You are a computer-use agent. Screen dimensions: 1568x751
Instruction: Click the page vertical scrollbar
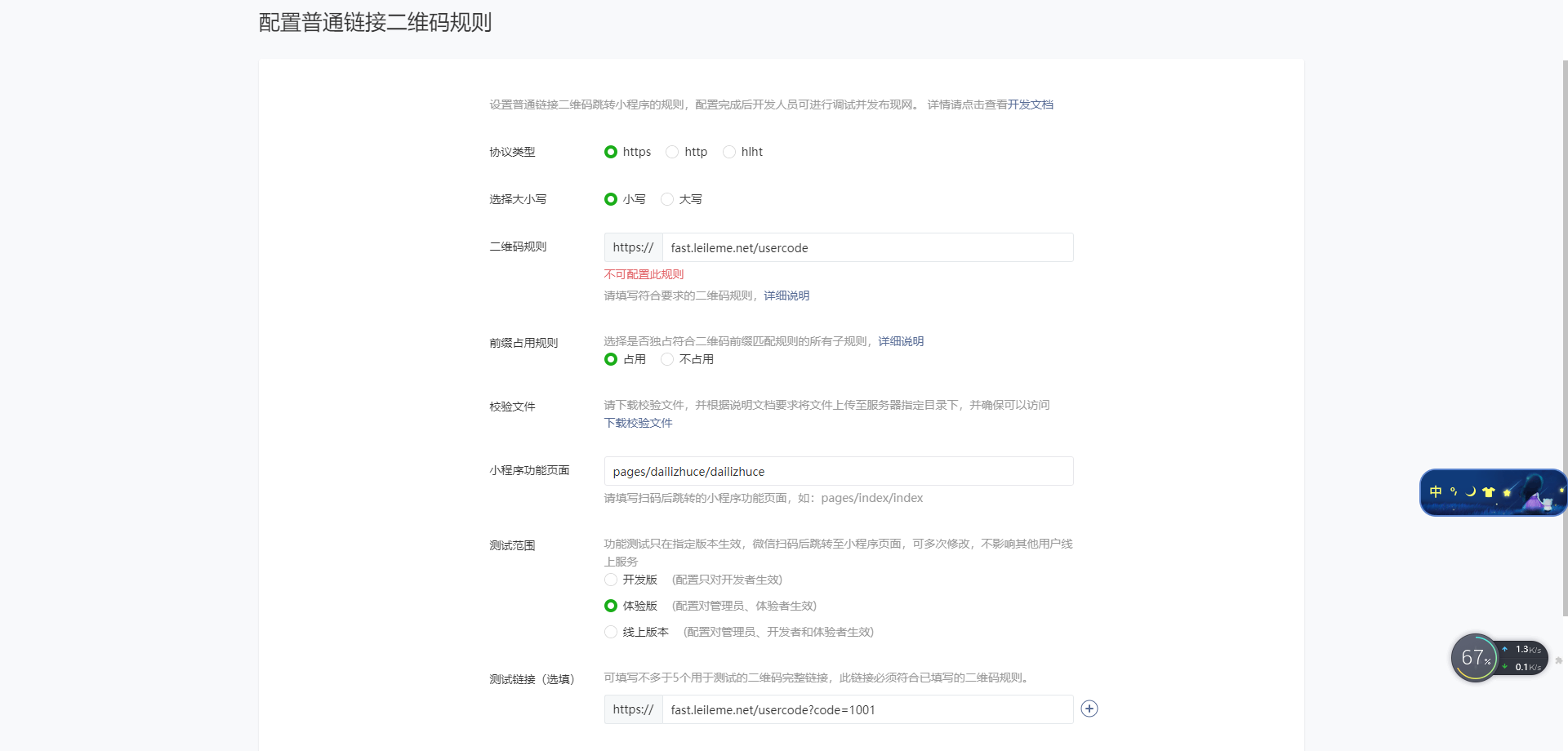point(1565,338)
